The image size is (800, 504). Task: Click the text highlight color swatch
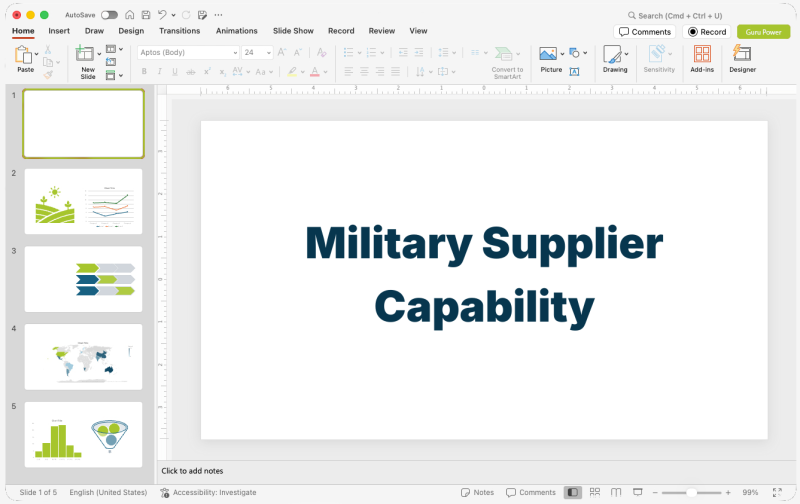pos(292,72)
